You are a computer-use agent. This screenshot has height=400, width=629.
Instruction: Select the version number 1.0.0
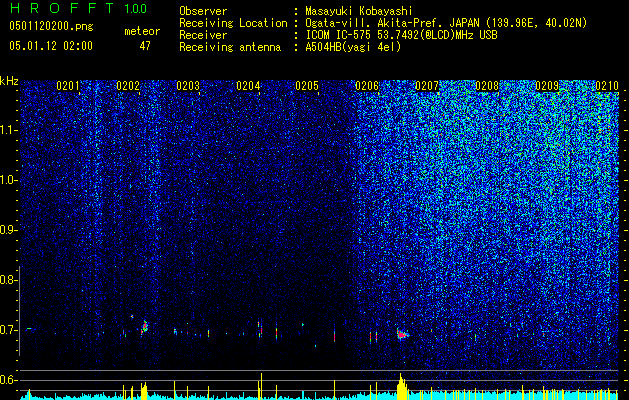pos(135,9)
